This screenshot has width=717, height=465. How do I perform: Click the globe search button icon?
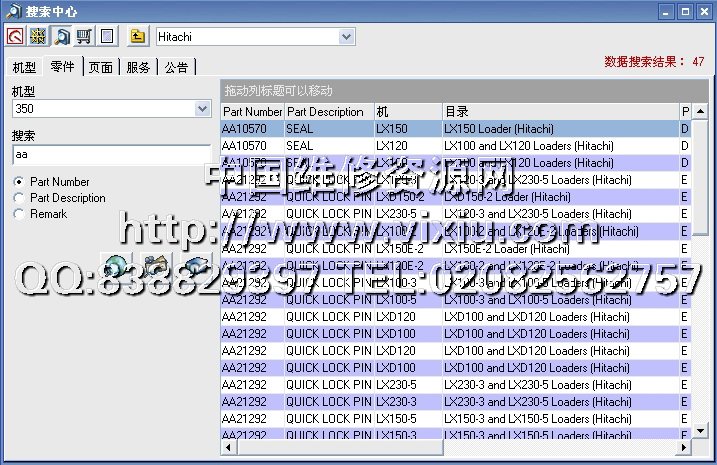tap(116, 266)
